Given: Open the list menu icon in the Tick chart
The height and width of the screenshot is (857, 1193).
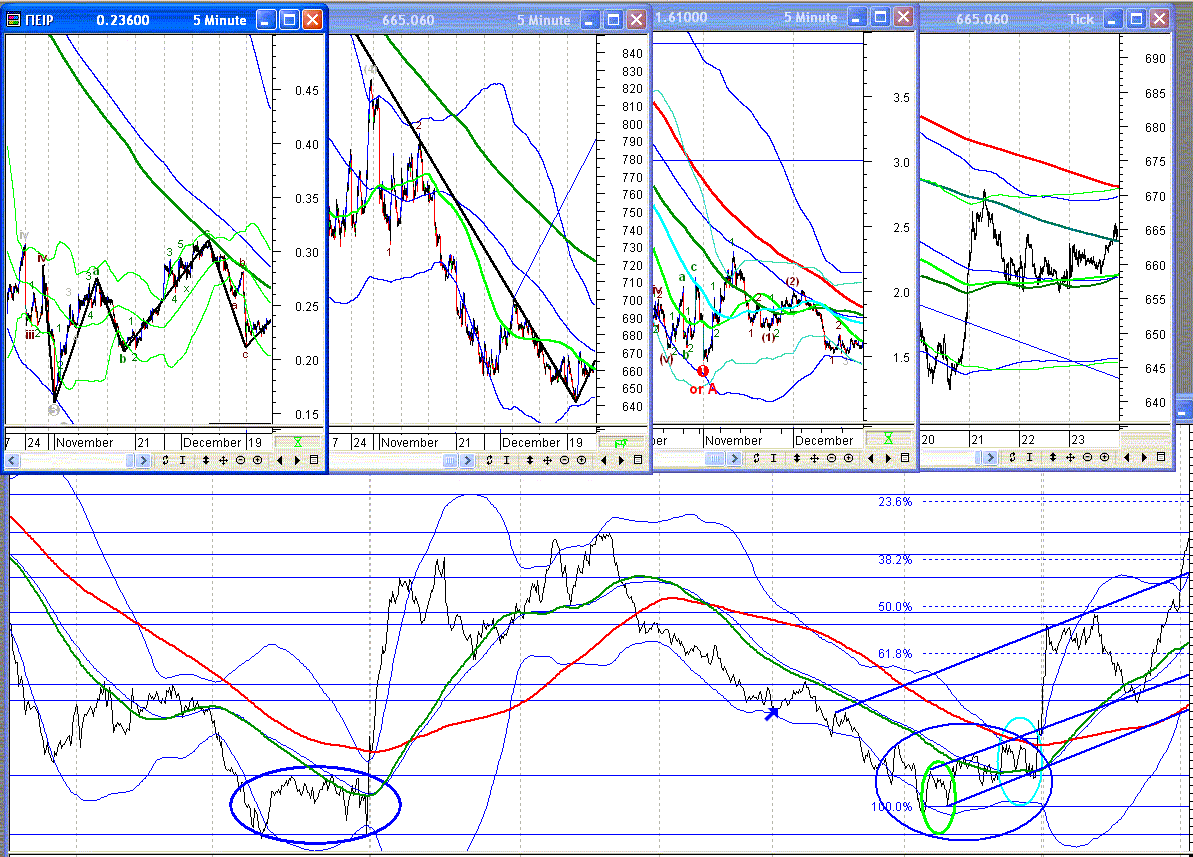Looking at the screenshot, I should (x=1160, y=457).
